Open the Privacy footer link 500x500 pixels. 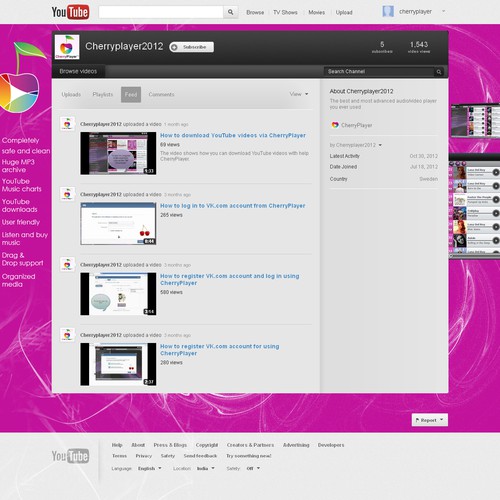click(144, 456)
